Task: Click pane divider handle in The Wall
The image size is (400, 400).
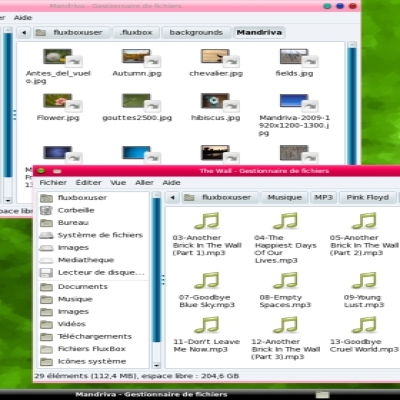Action: click(163, 279)
